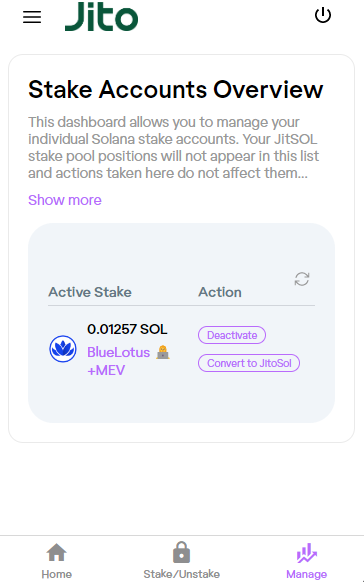Switch to the Stake/Unstake tab label
This screenshot has height=582, width=364.
[x=181, y=574]
